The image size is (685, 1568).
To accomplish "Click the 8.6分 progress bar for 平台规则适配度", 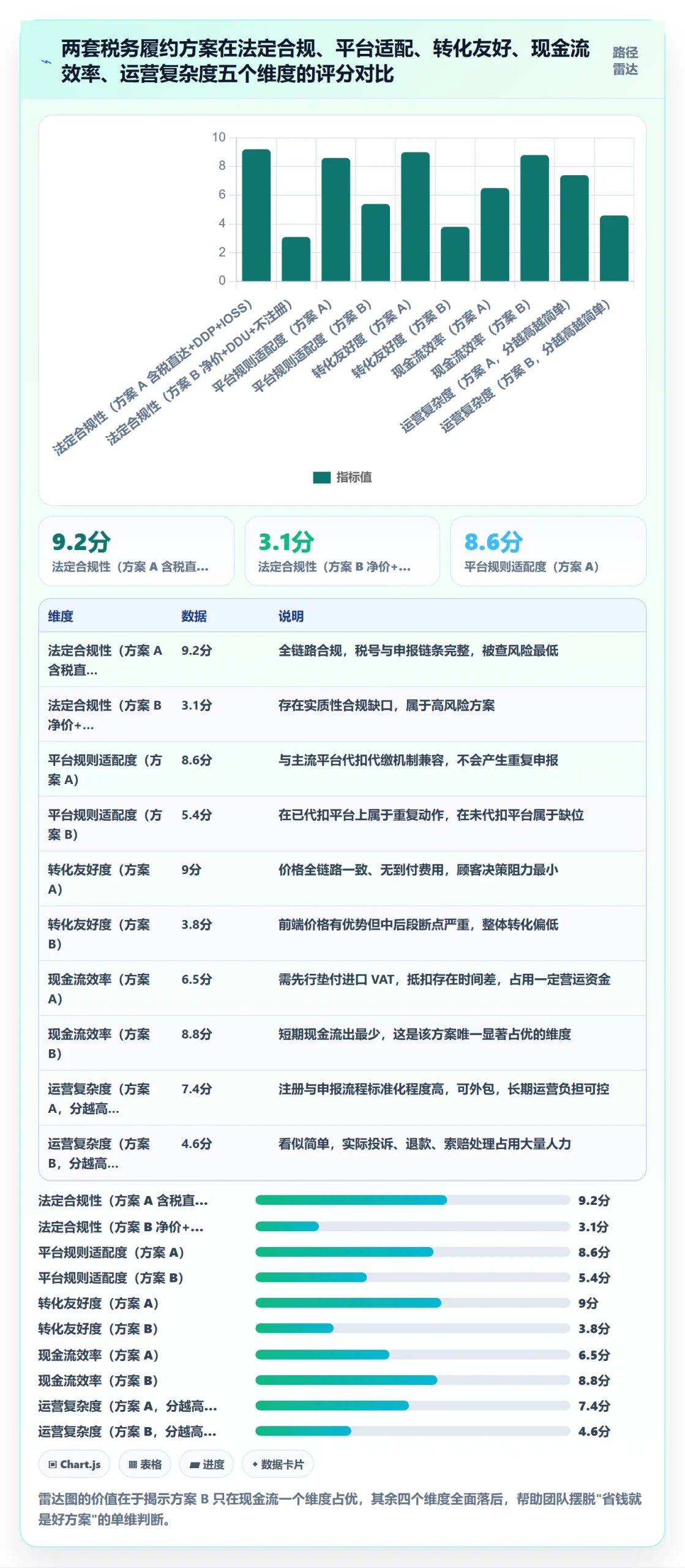I will coord(413,1252).
